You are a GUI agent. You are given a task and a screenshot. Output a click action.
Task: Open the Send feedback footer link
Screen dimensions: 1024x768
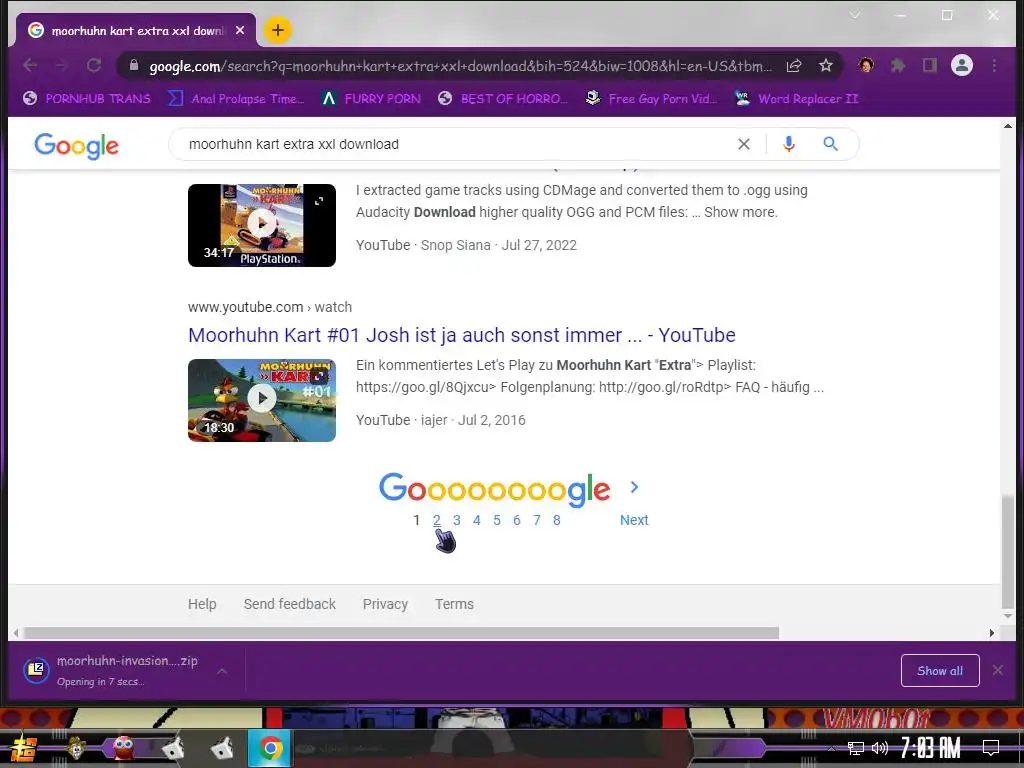[x=290, y=604]
